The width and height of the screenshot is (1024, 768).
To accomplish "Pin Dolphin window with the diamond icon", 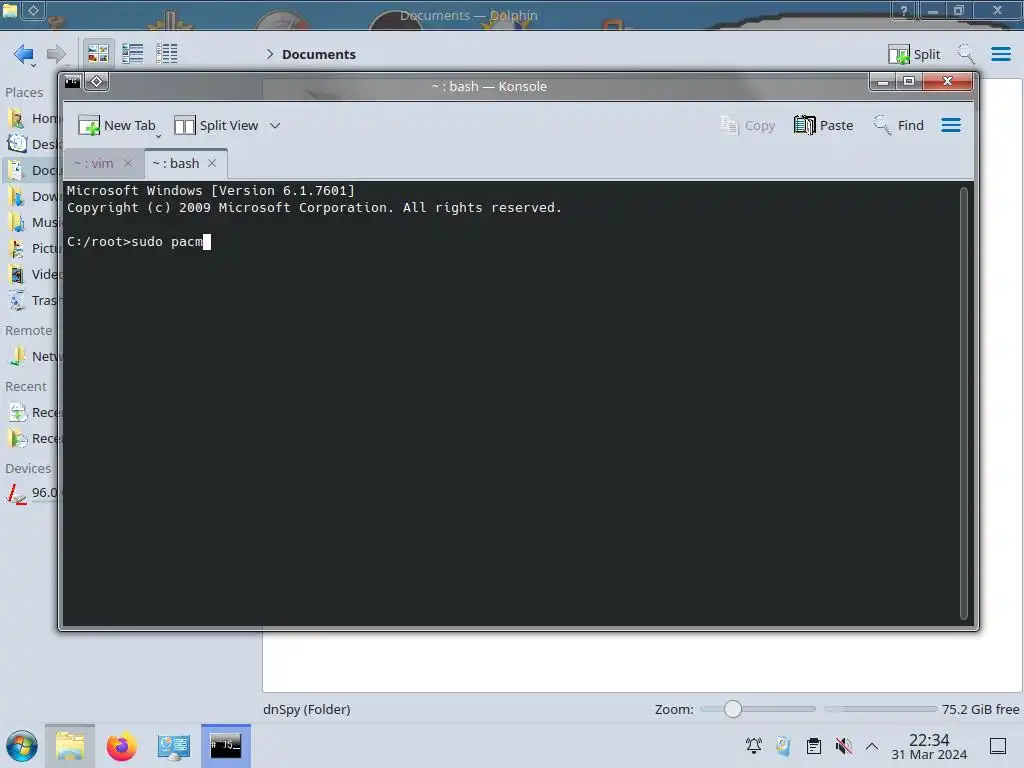I will pyautogui.click(x=33, y=10).
